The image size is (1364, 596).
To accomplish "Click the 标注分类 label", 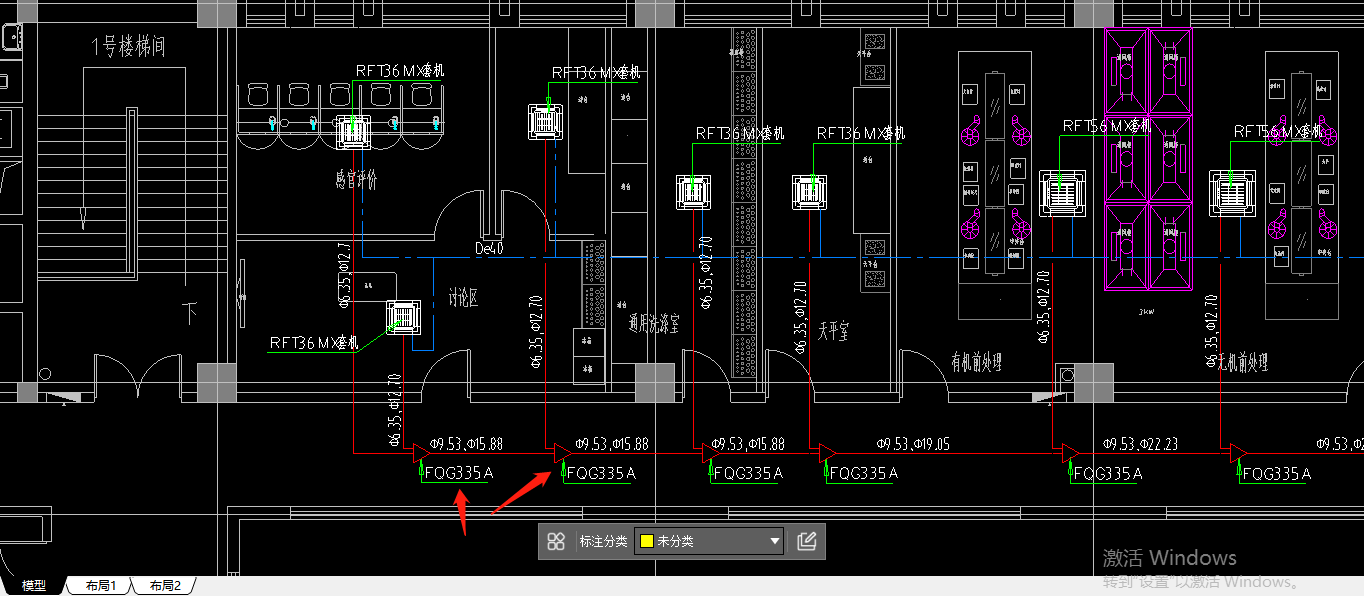I will tap(603, 542).
